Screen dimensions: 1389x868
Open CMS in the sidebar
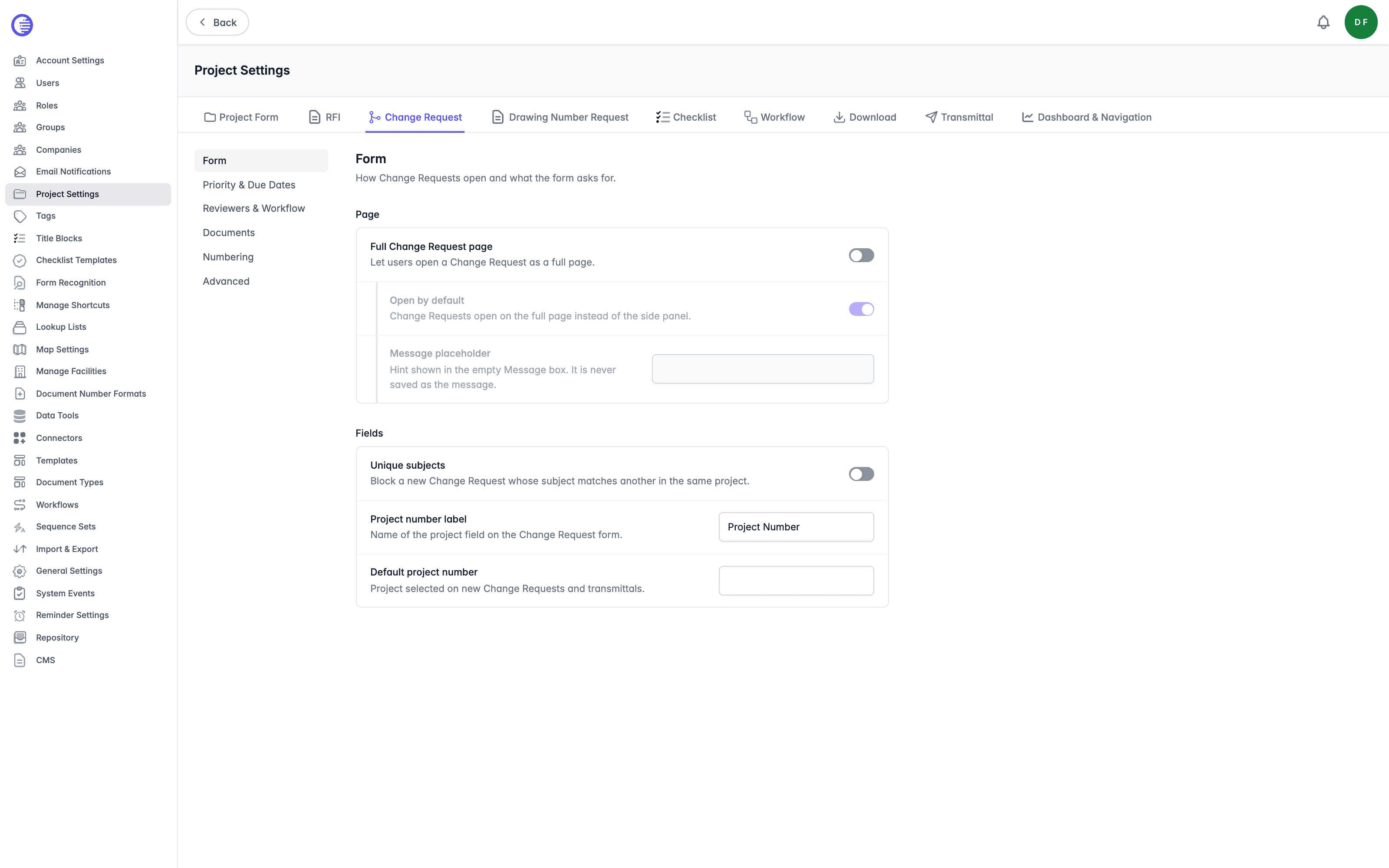[x=88, y=660]
